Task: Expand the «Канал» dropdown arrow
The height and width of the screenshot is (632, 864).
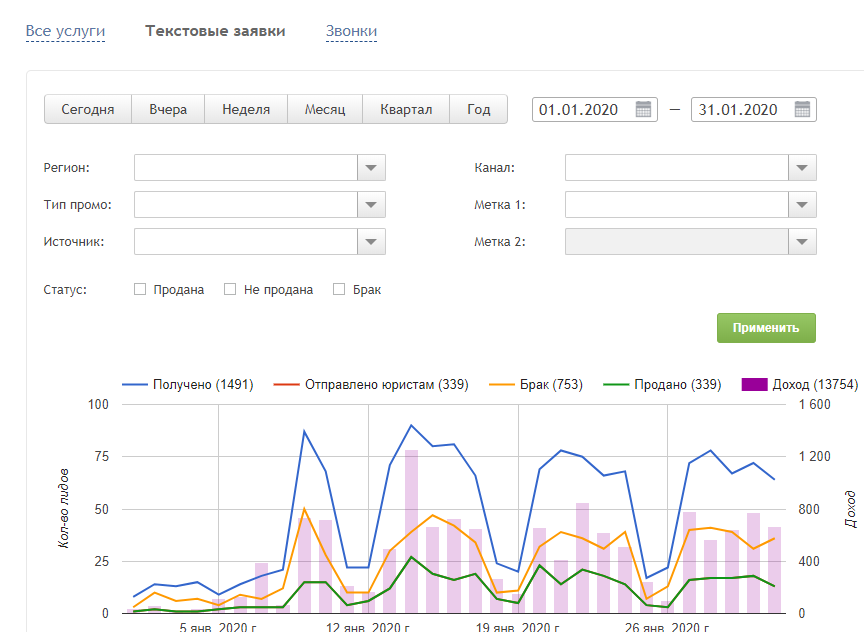Action: [x=803, y=169]
